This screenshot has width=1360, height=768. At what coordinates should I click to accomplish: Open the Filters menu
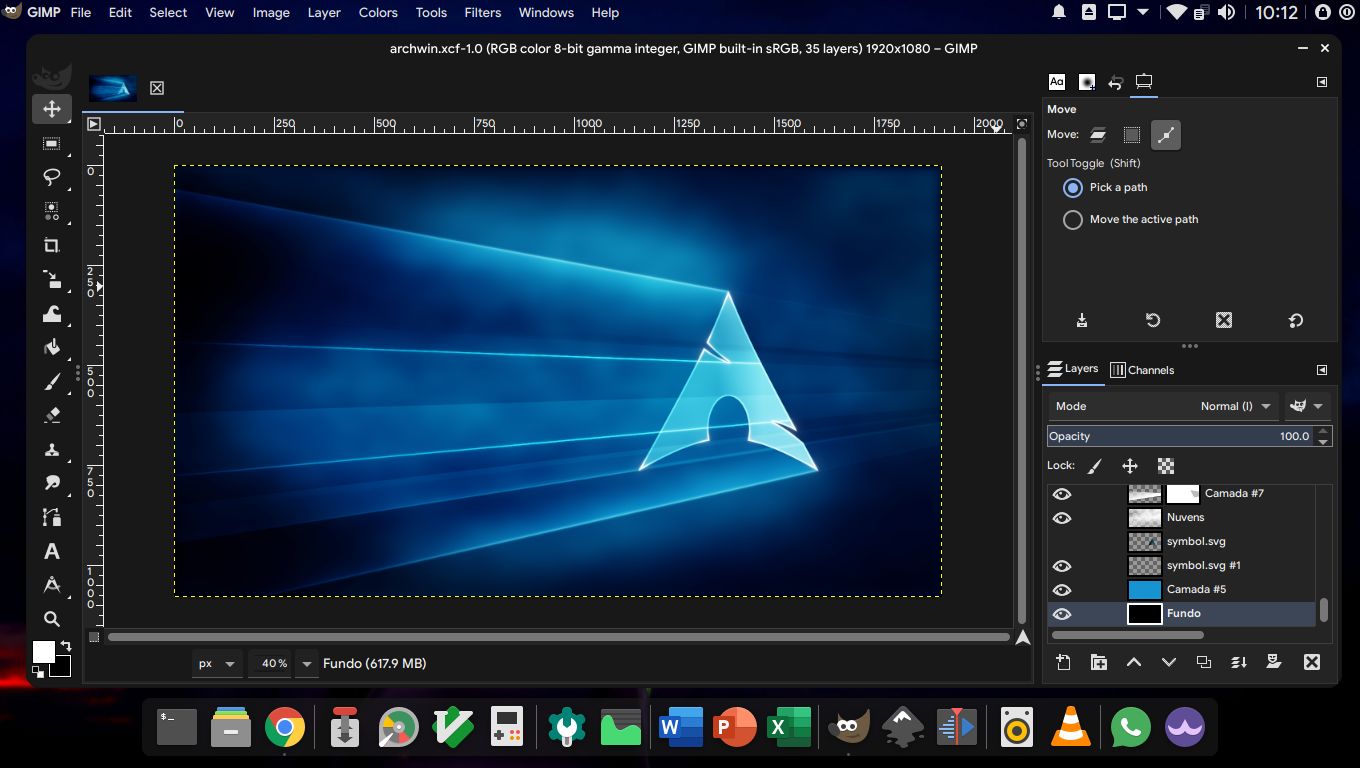click(482, 13)
